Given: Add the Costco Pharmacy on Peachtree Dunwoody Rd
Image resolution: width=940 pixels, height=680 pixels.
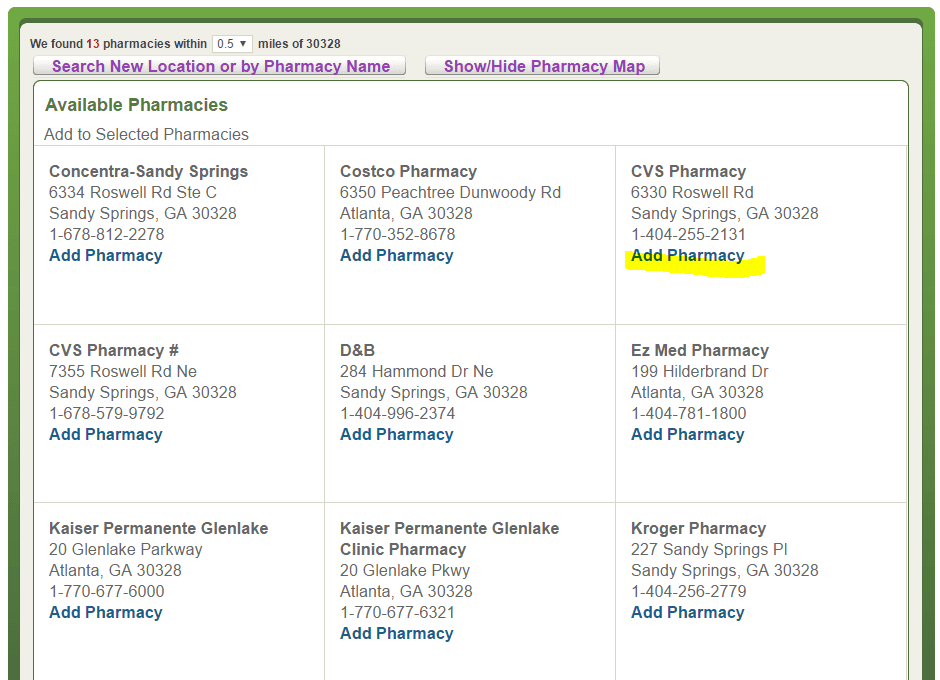Looking at the screenshot, I should point(396,255).
